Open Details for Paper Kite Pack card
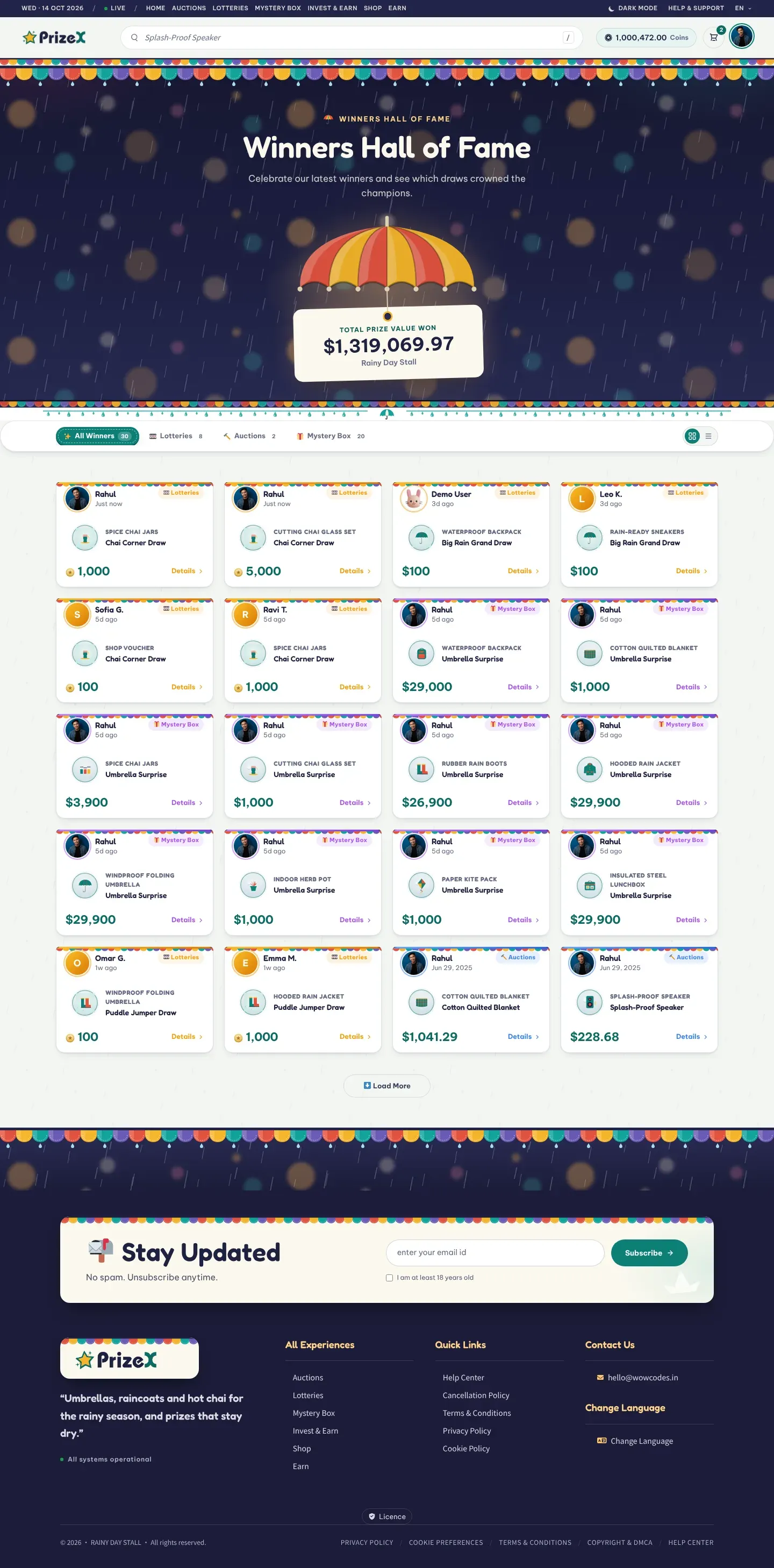The height and width of the screenshot is (1568, 774). (x=524, y=920)
